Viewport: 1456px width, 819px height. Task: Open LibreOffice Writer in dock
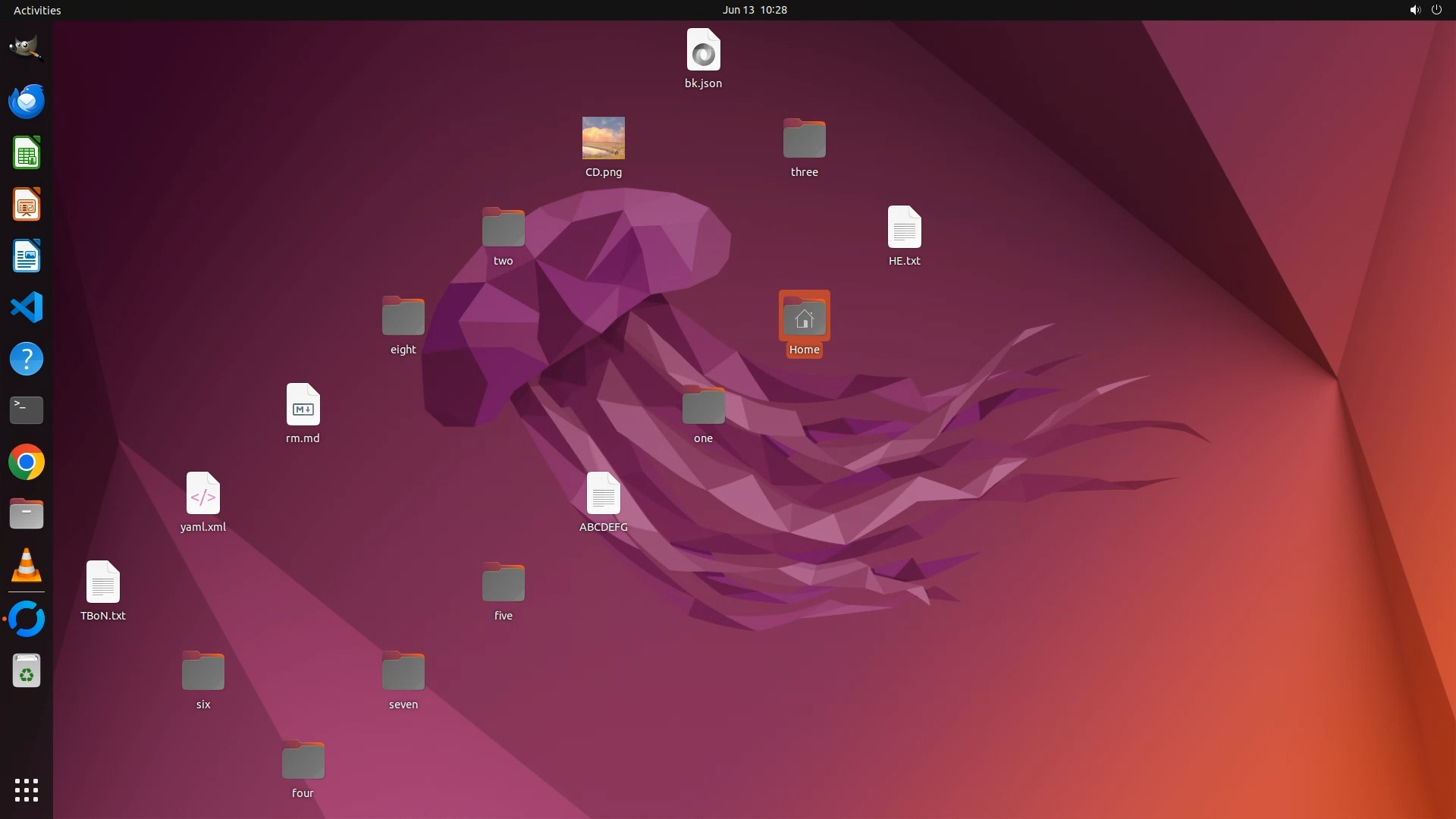27,256
